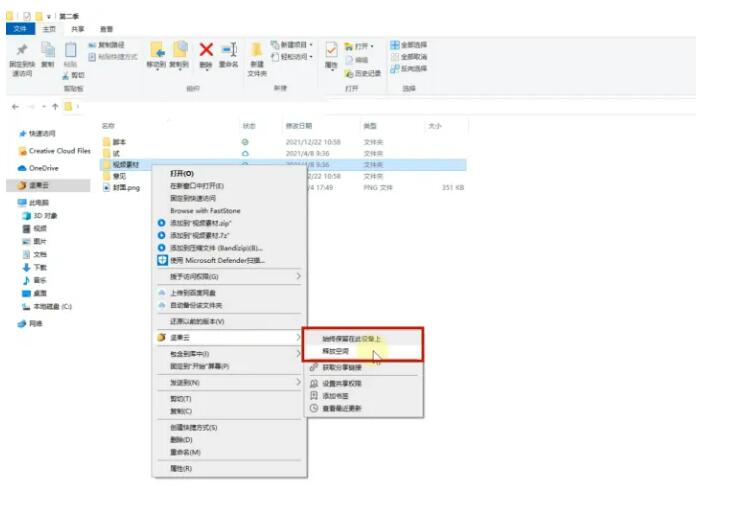Click the red Delete icon in ribbon
This screenshot has width=753, height=530.
click(206, 51)
